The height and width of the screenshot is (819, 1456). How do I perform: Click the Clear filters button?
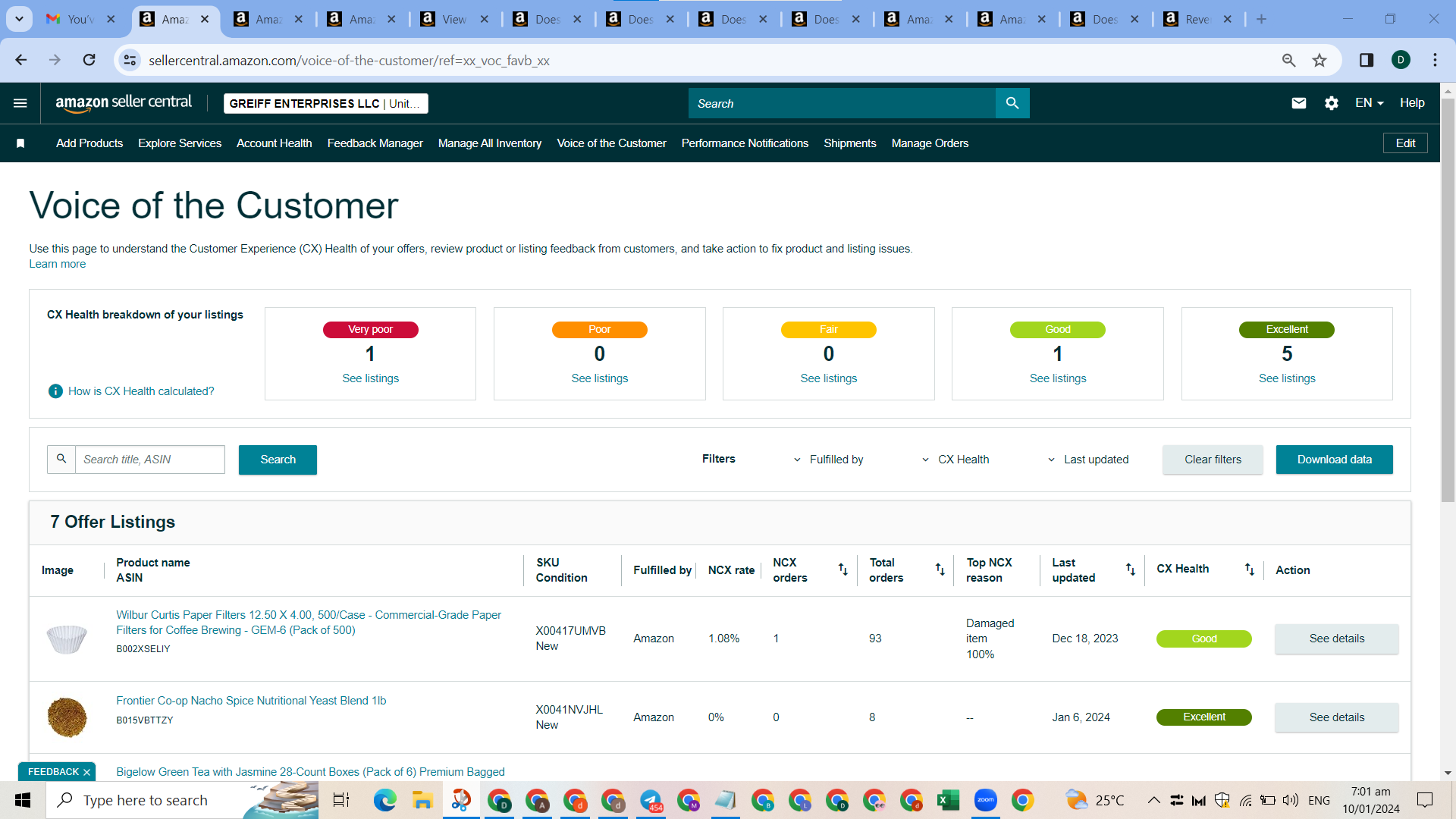click(x=1213, y=460)
